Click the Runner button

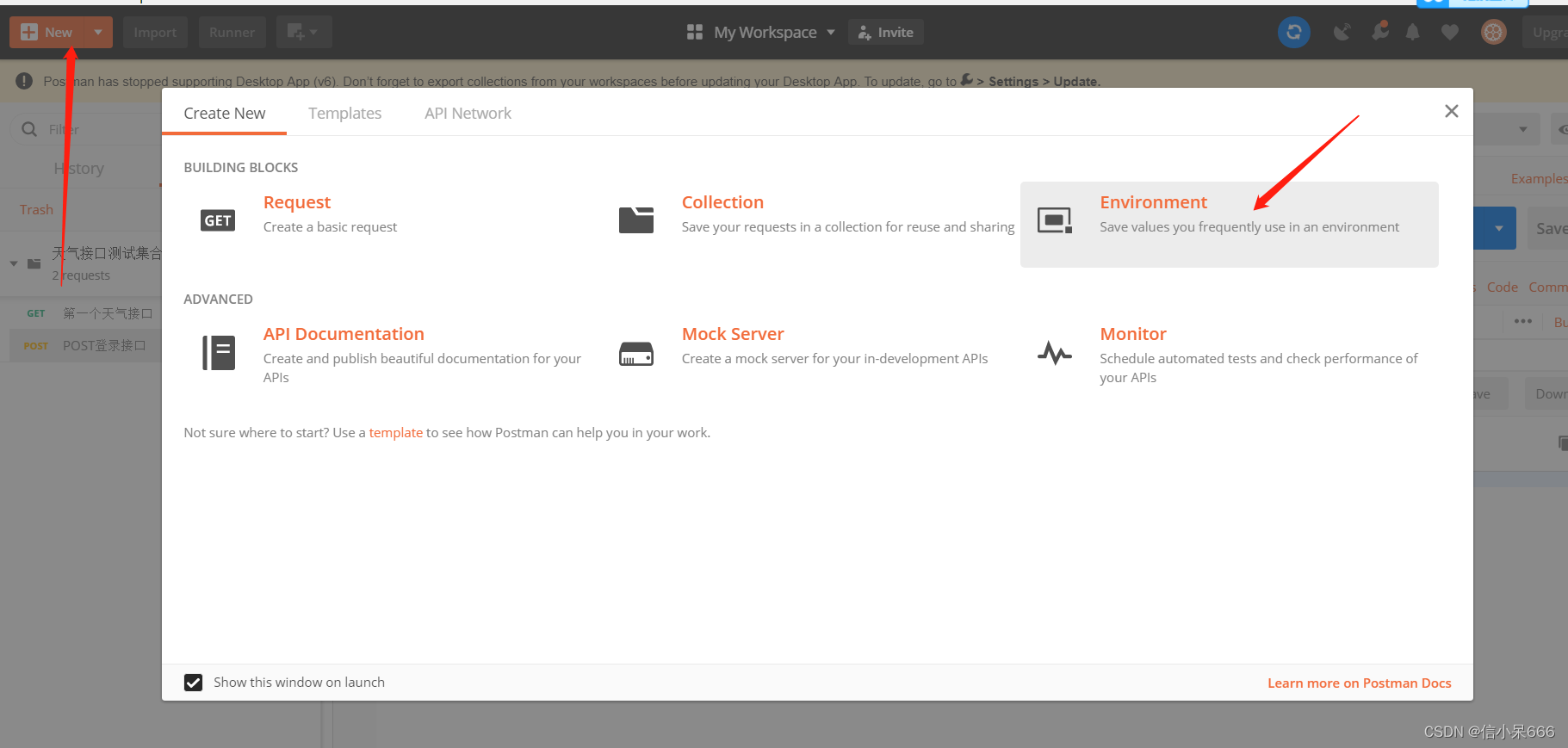pos(232,33)
